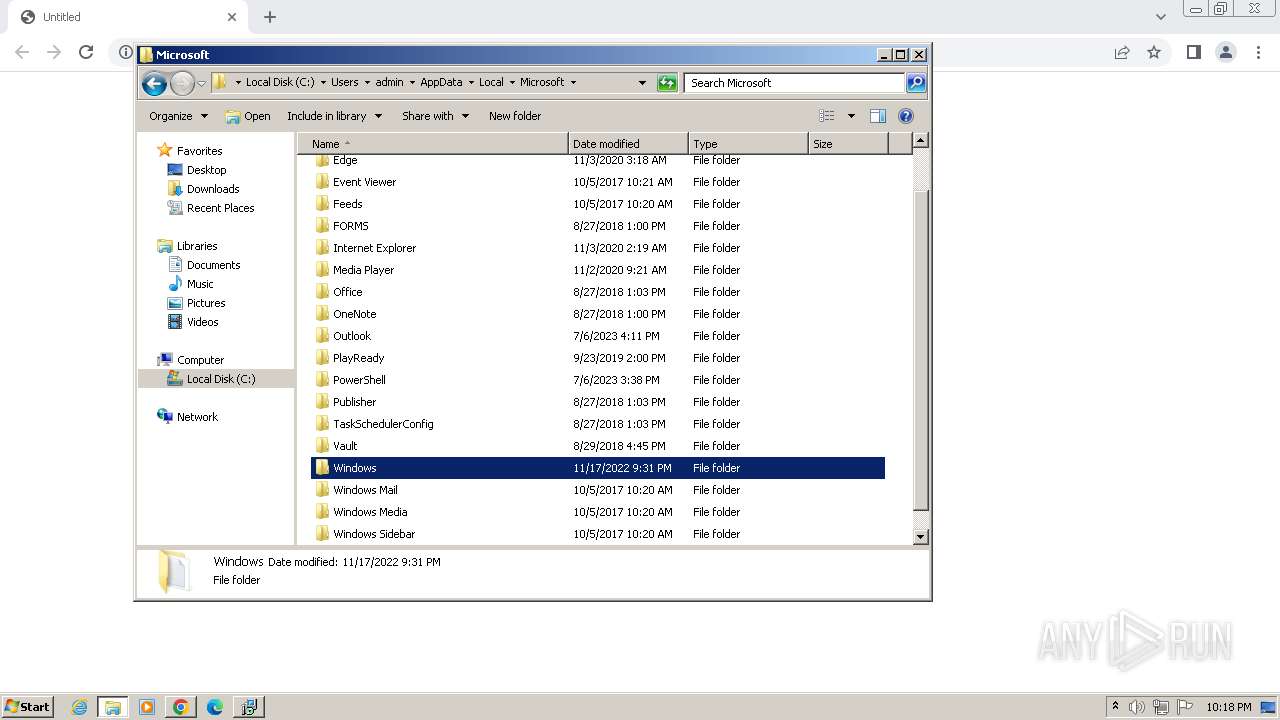Toggle the preview pane icon

[877, 116]
